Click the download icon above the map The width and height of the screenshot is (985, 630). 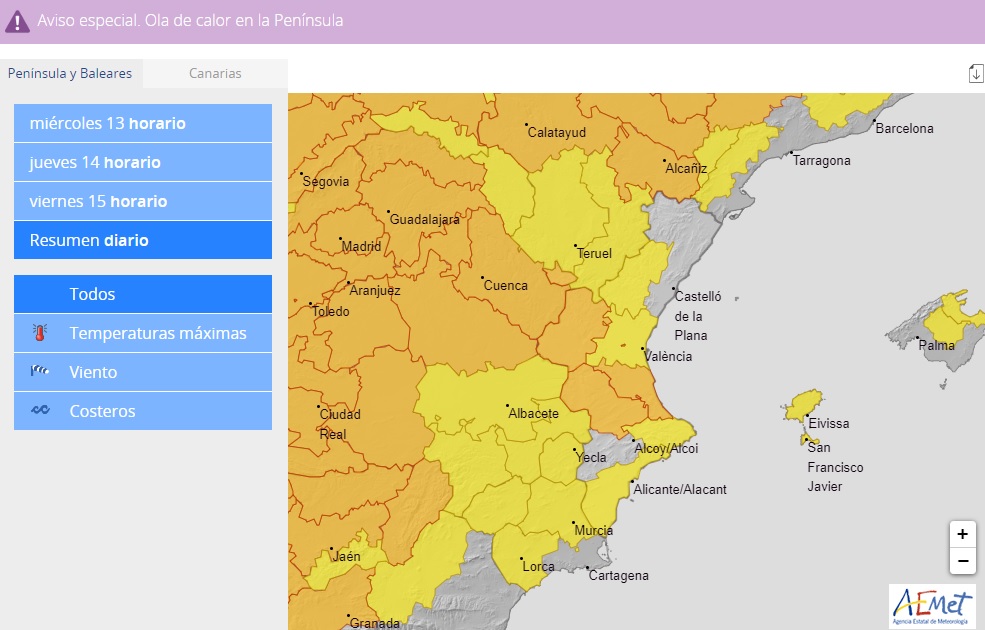tap(975, 73)
